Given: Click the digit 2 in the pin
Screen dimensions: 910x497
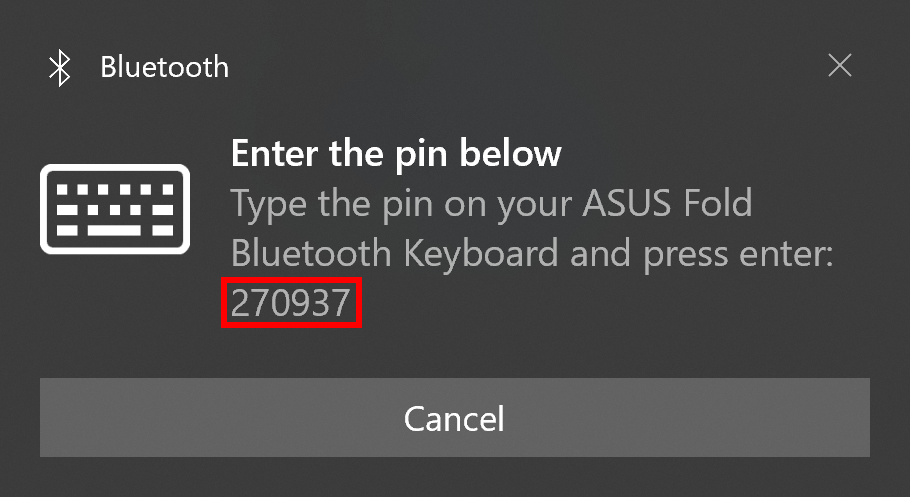Looking at the screenshot, I should tap(240, 302).
